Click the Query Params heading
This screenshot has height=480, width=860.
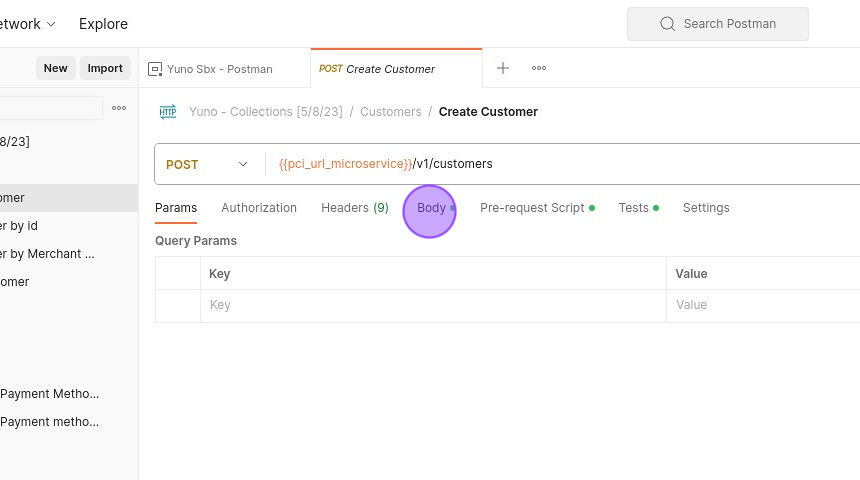196,241
